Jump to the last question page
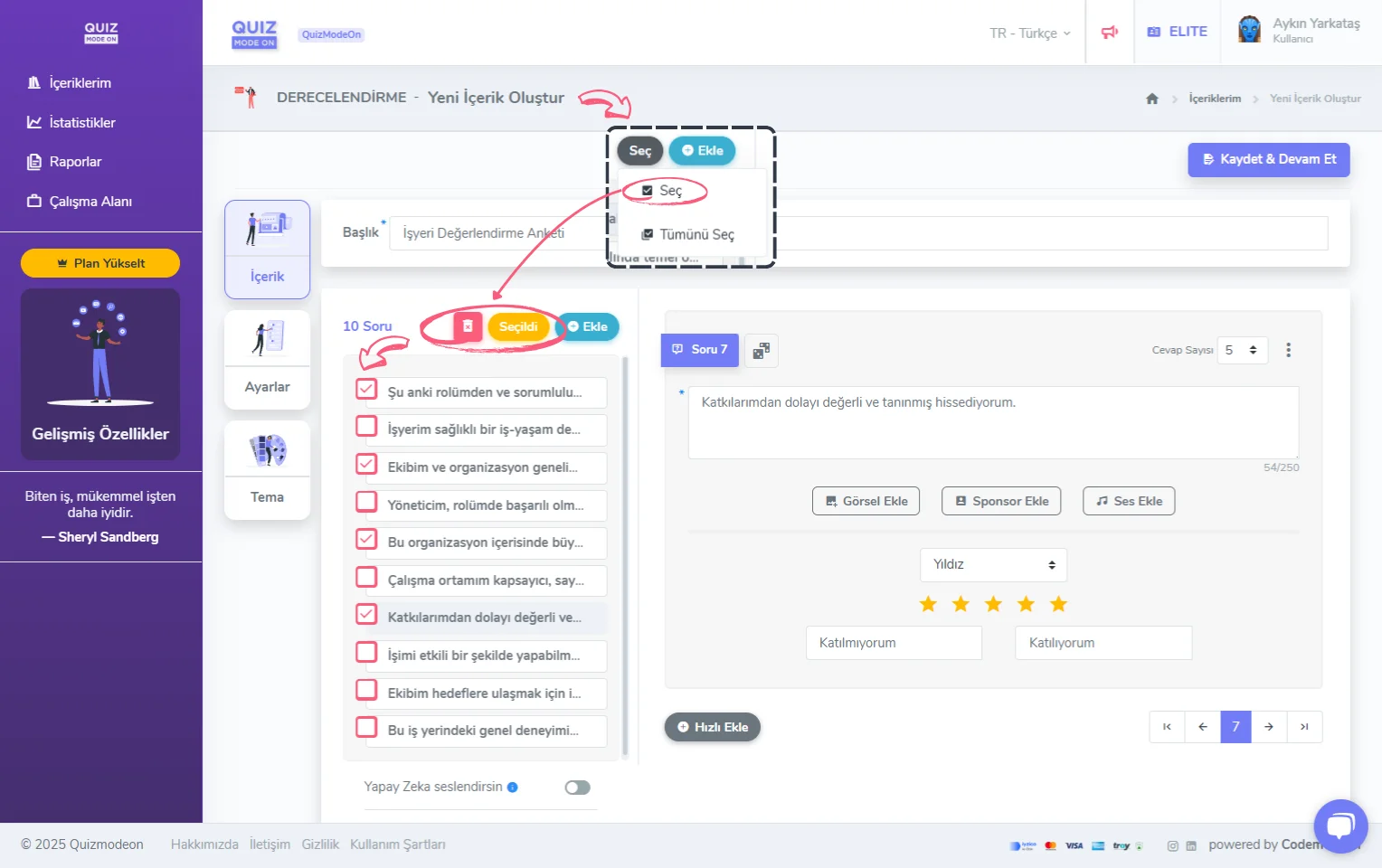The width and height of the screenshot is (1382, 868). 1304,727
